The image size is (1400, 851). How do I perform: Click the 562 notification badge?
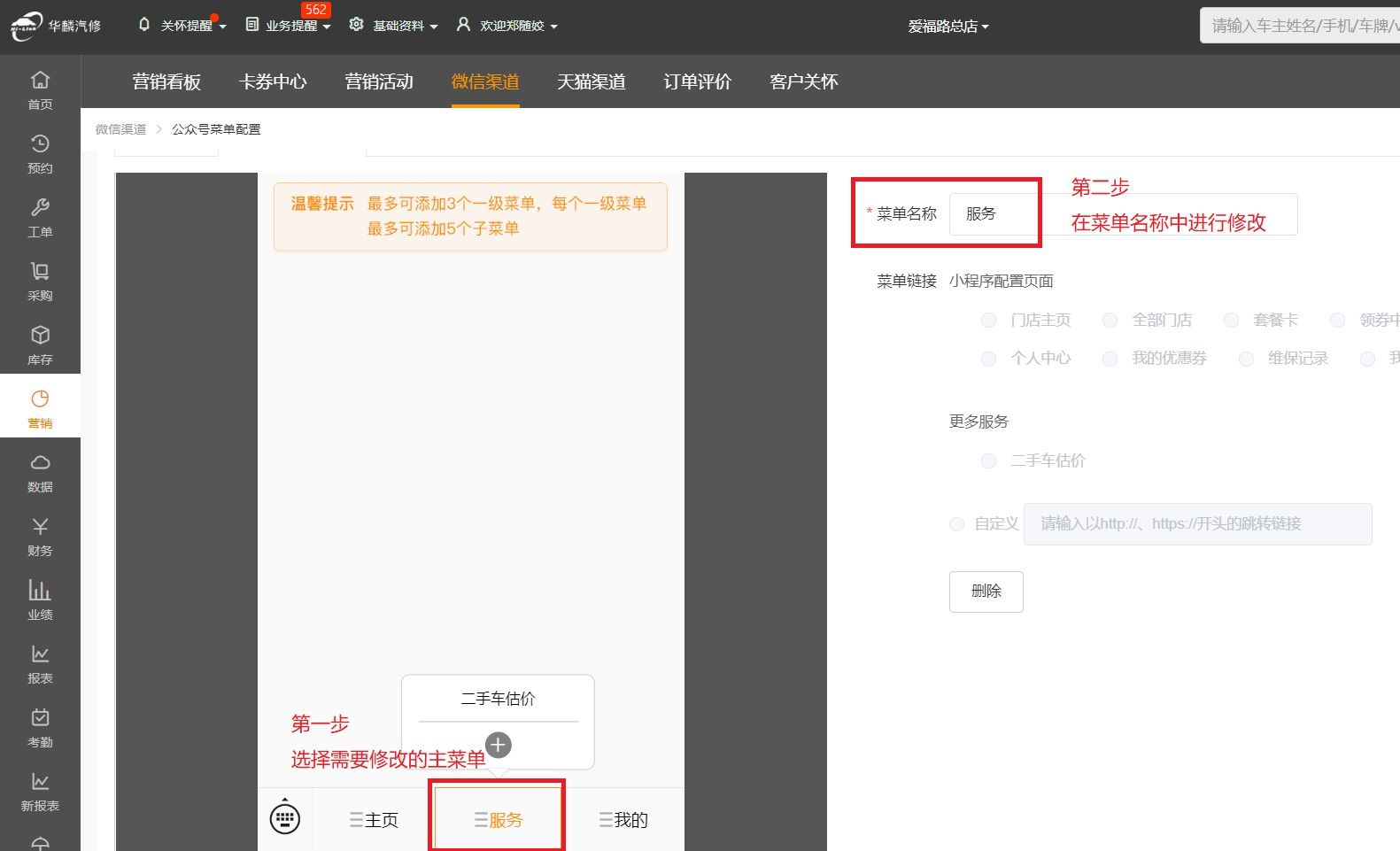coord(316,10)
